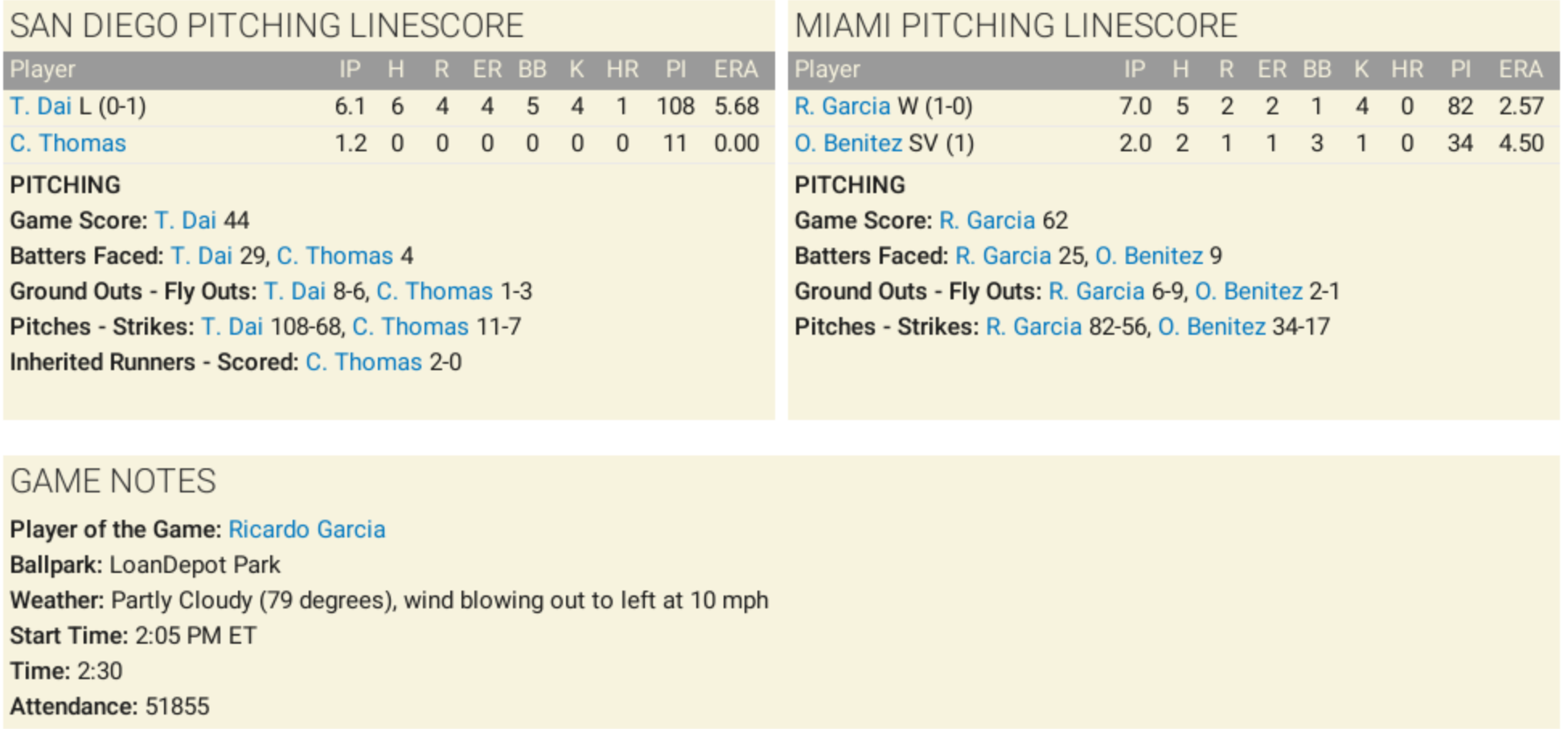Open T. Dai in San Diego linescore table
1568x729 pixels.
[x=40, y=106]
